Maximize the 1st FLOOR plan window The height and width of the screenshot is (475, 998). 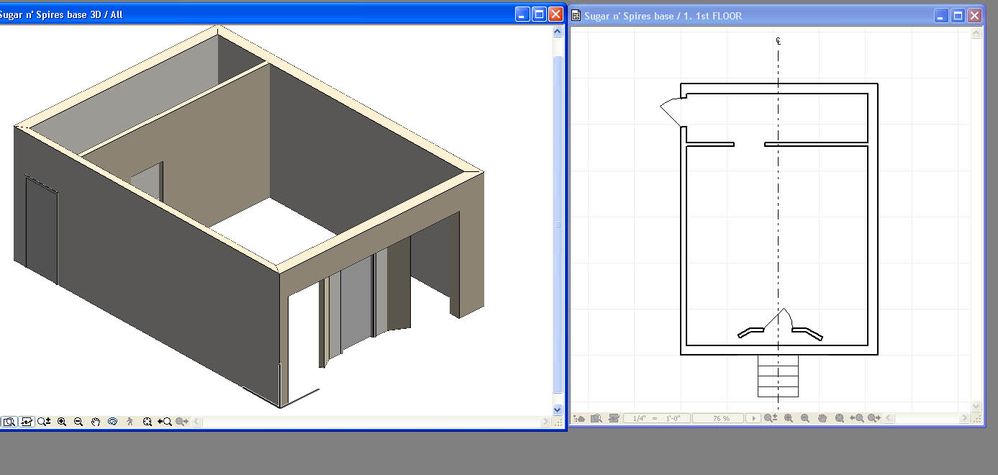click(x=957, y=15)
